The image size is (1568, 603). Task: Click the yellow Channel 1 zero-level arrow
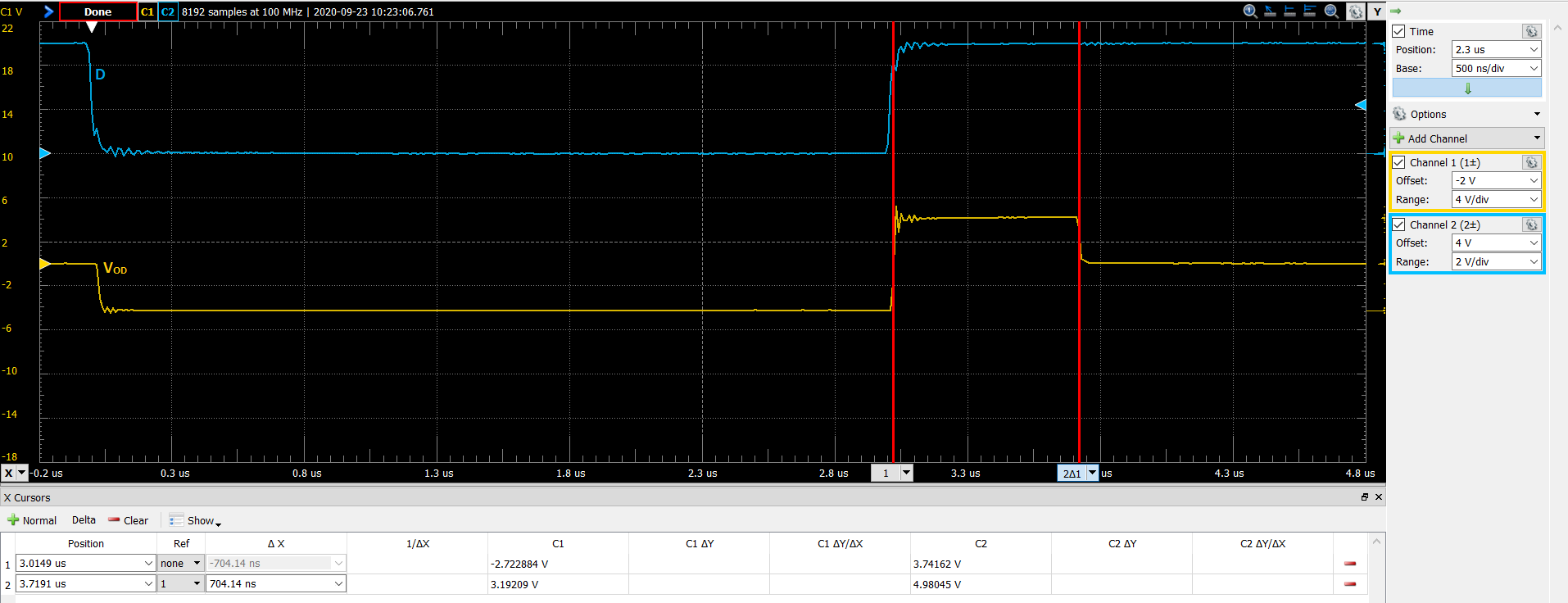45,264
